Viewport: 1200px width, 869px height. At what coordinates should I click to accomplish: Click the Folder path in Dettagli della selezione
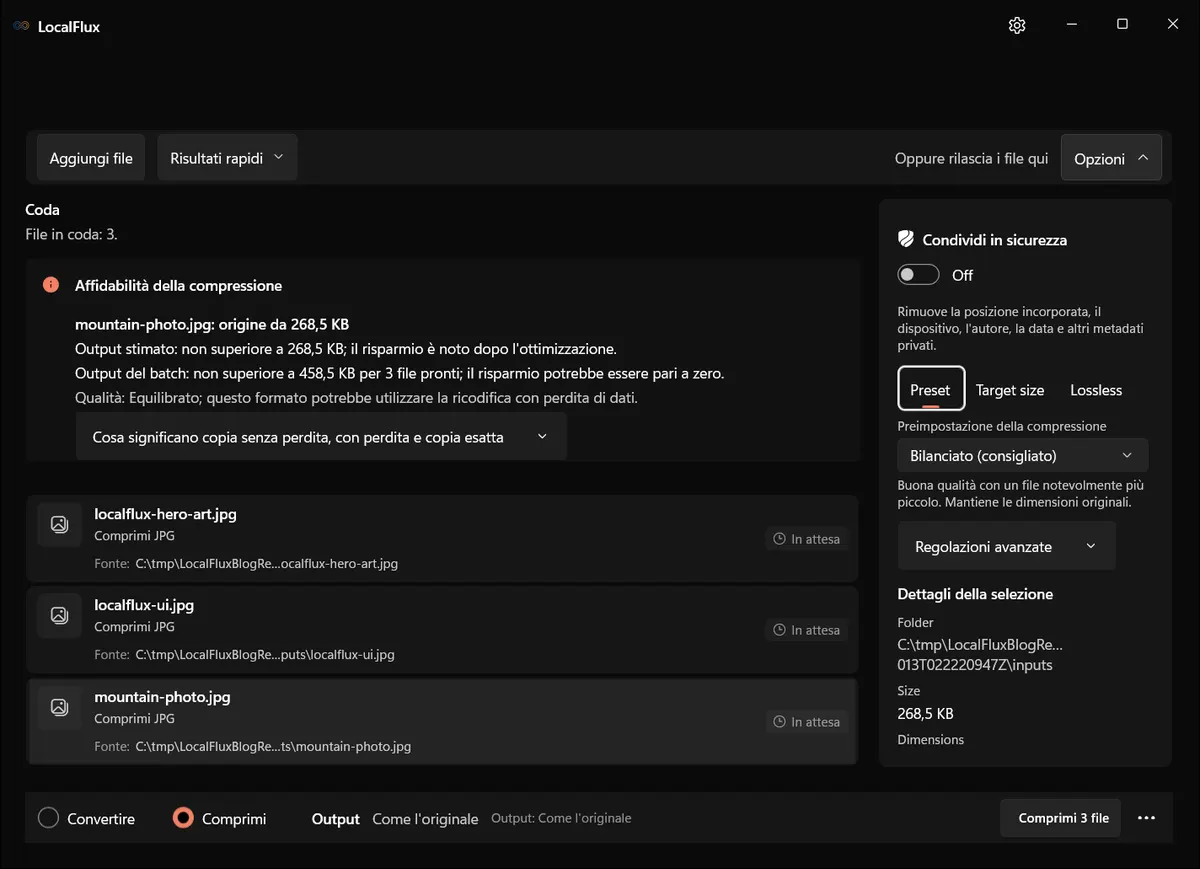980,654
